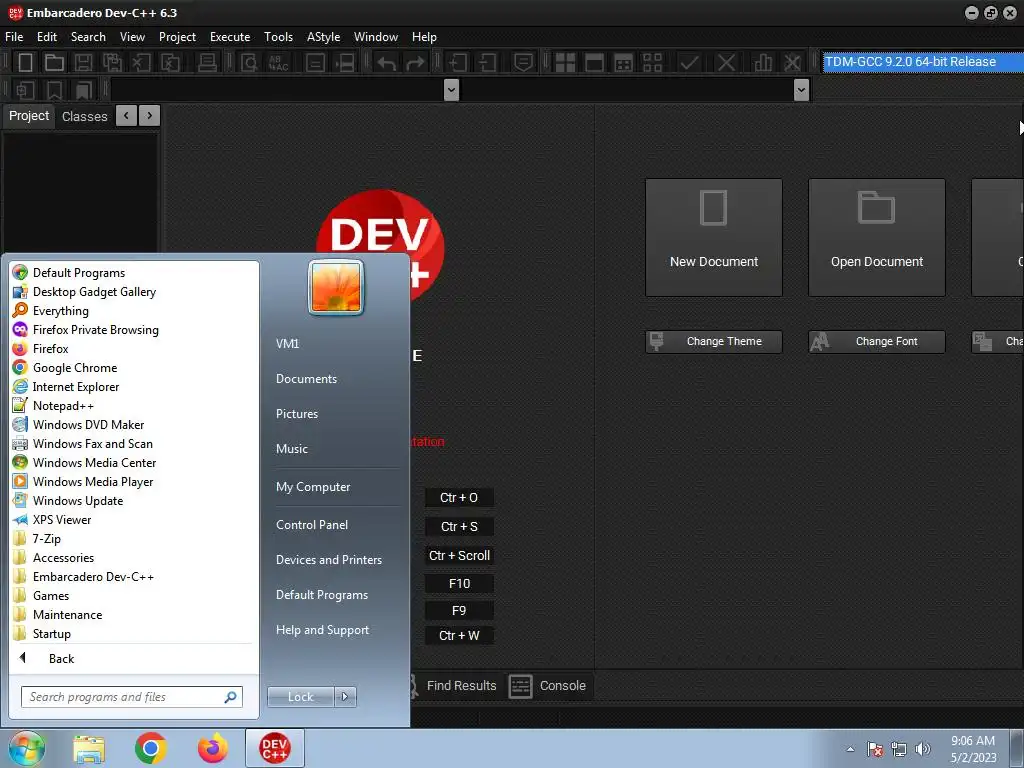Click the Save file toolbar icon
1024x768 pixels.
pyautogui.click(x=83, y=63)
